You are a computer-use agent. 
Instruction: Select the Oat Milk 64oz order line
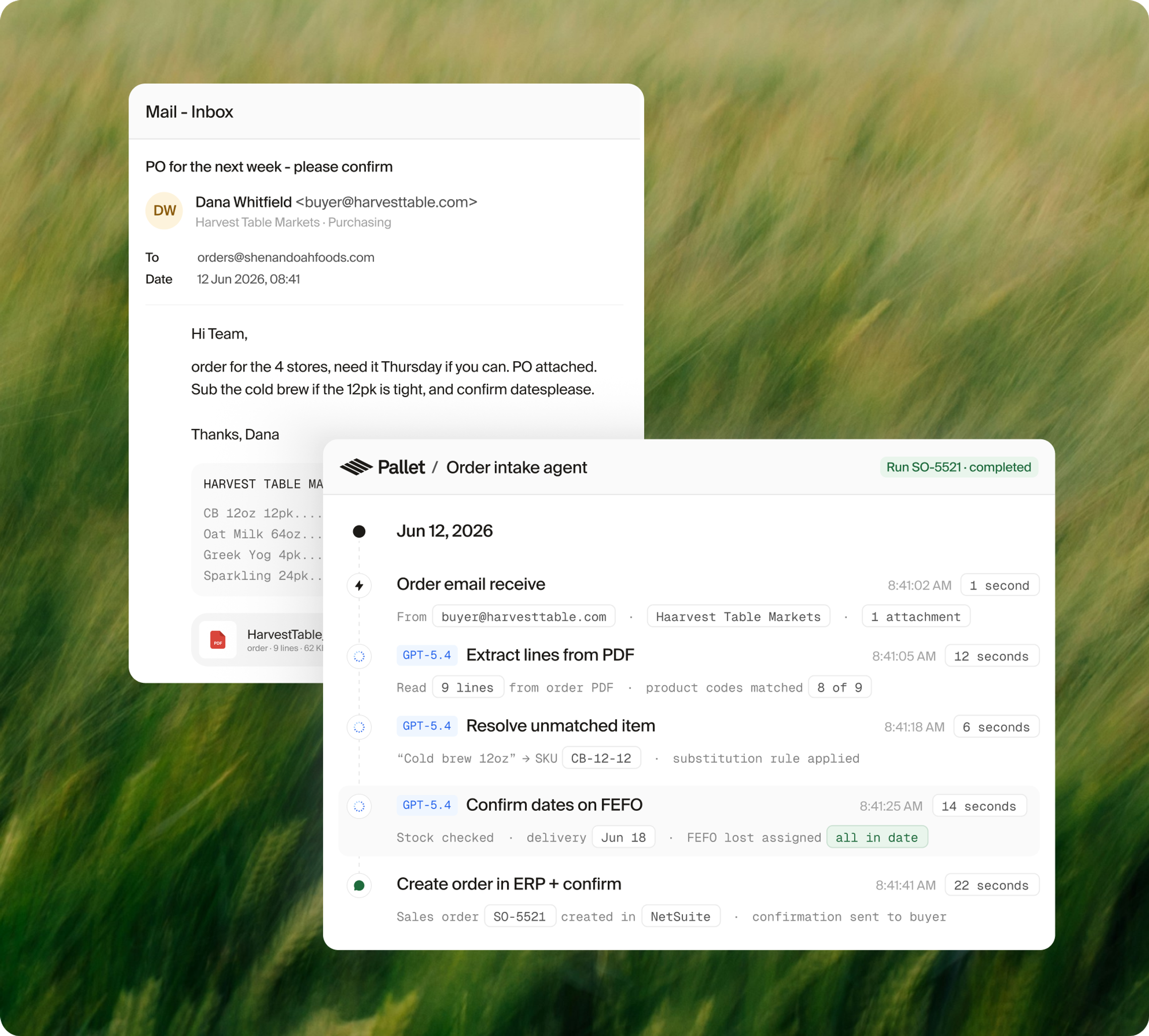pyautogui.click(x=263, y=534)
